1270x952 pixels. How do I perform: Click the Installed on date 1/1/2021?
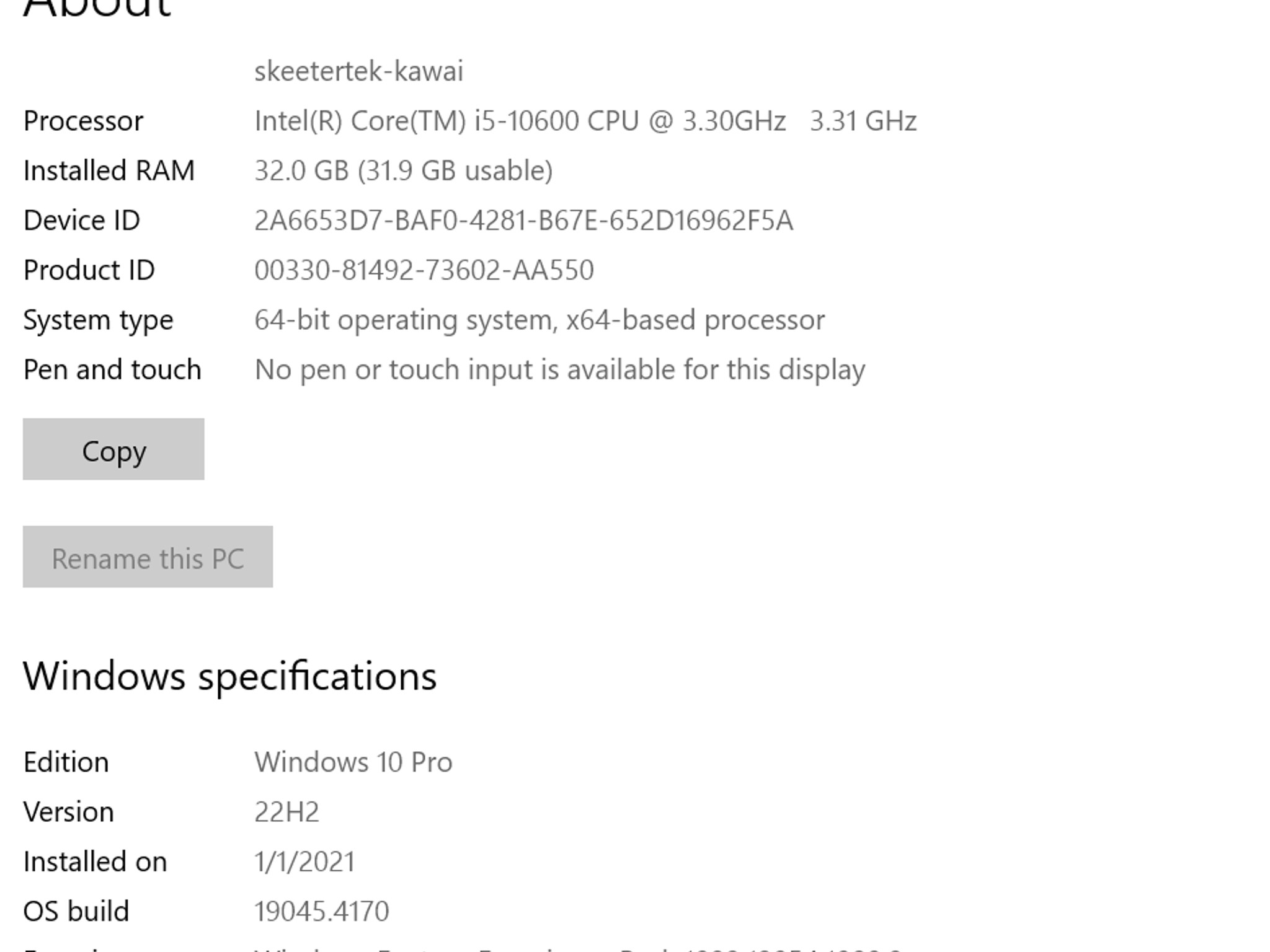[305, 860]
